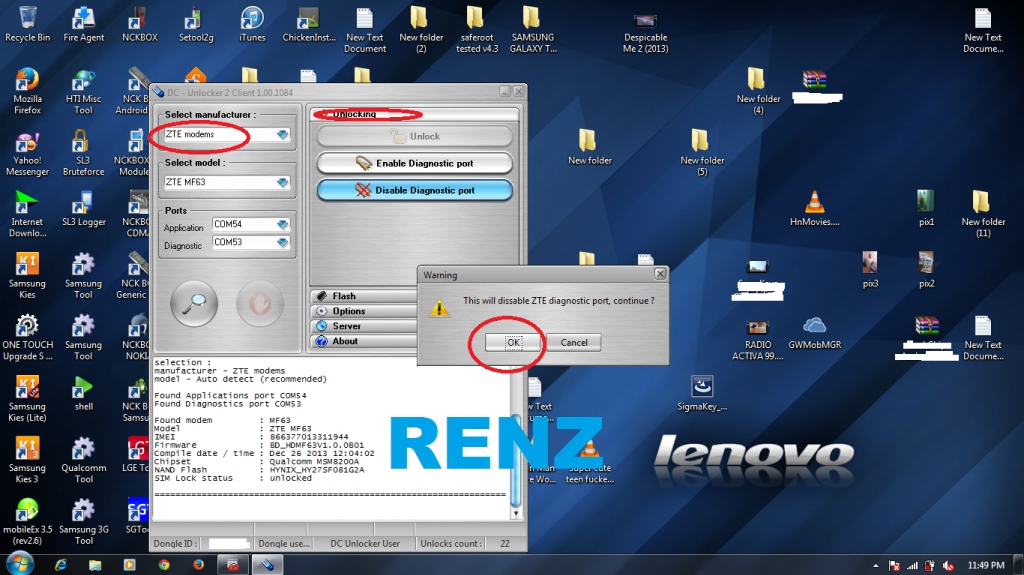The image size is (1024, 575).
Task: Open the Flash section
Action: tap(364, 296)
